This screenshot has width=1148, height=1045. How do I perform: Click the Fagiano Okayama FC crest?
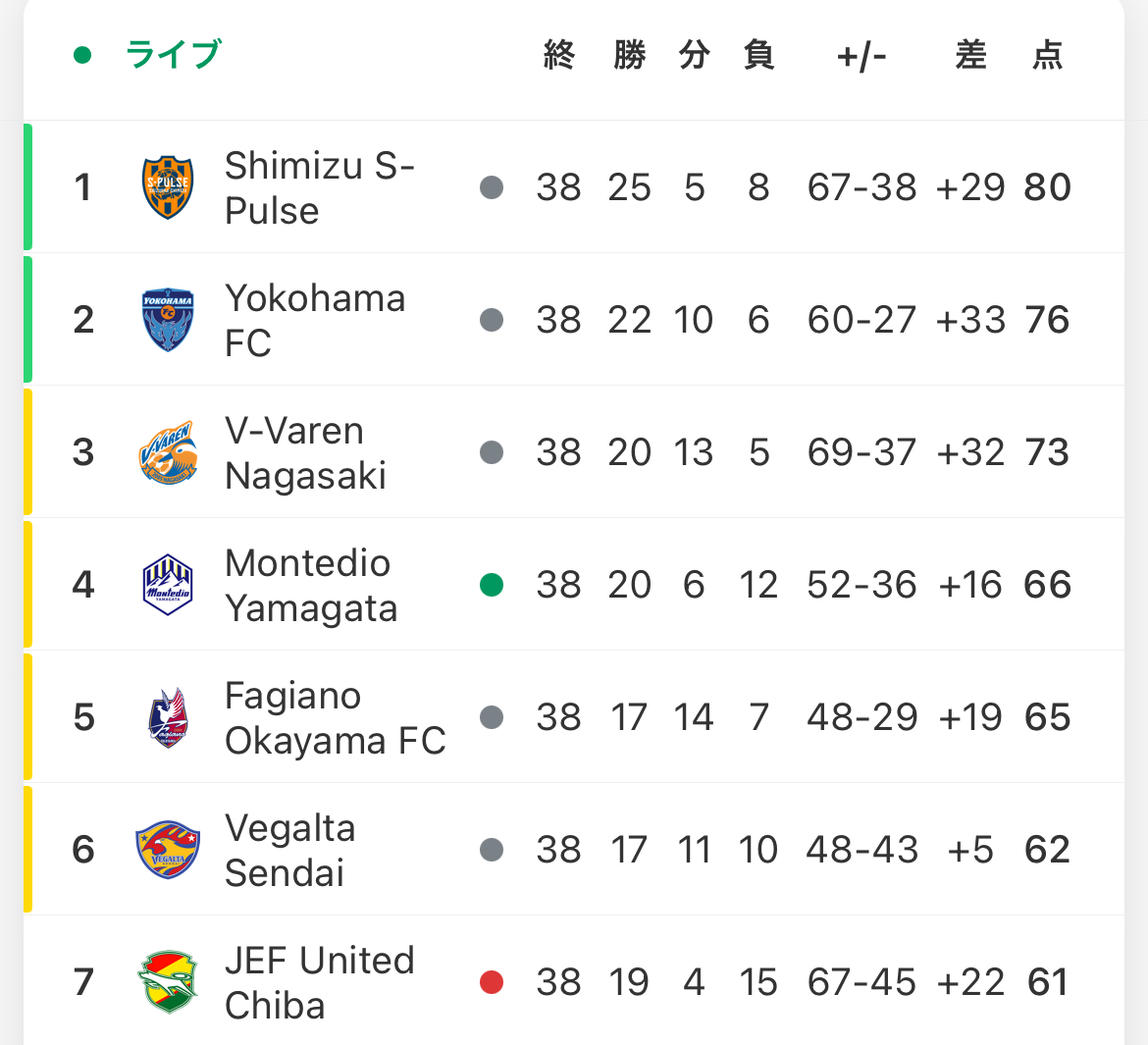coord(168,717)
